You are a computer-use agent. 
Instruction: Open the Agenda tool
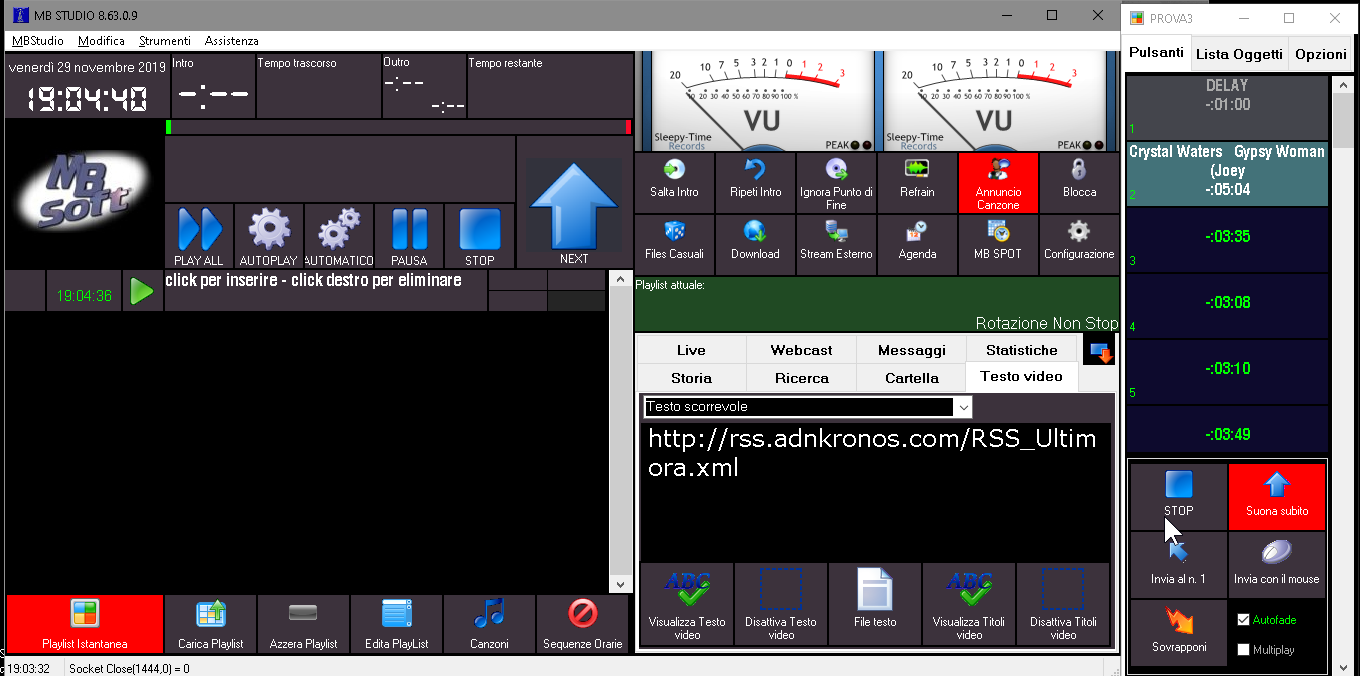click(917, 233)
